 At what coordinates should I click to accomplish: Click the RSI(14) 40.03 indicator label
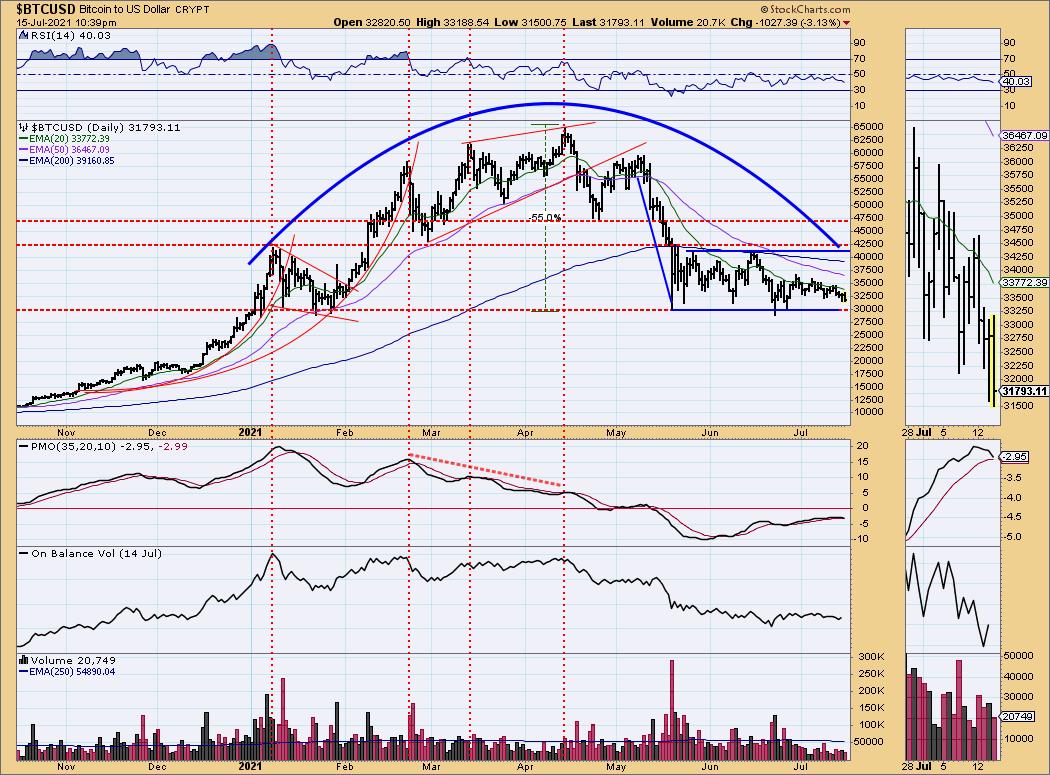pos(70,36)
